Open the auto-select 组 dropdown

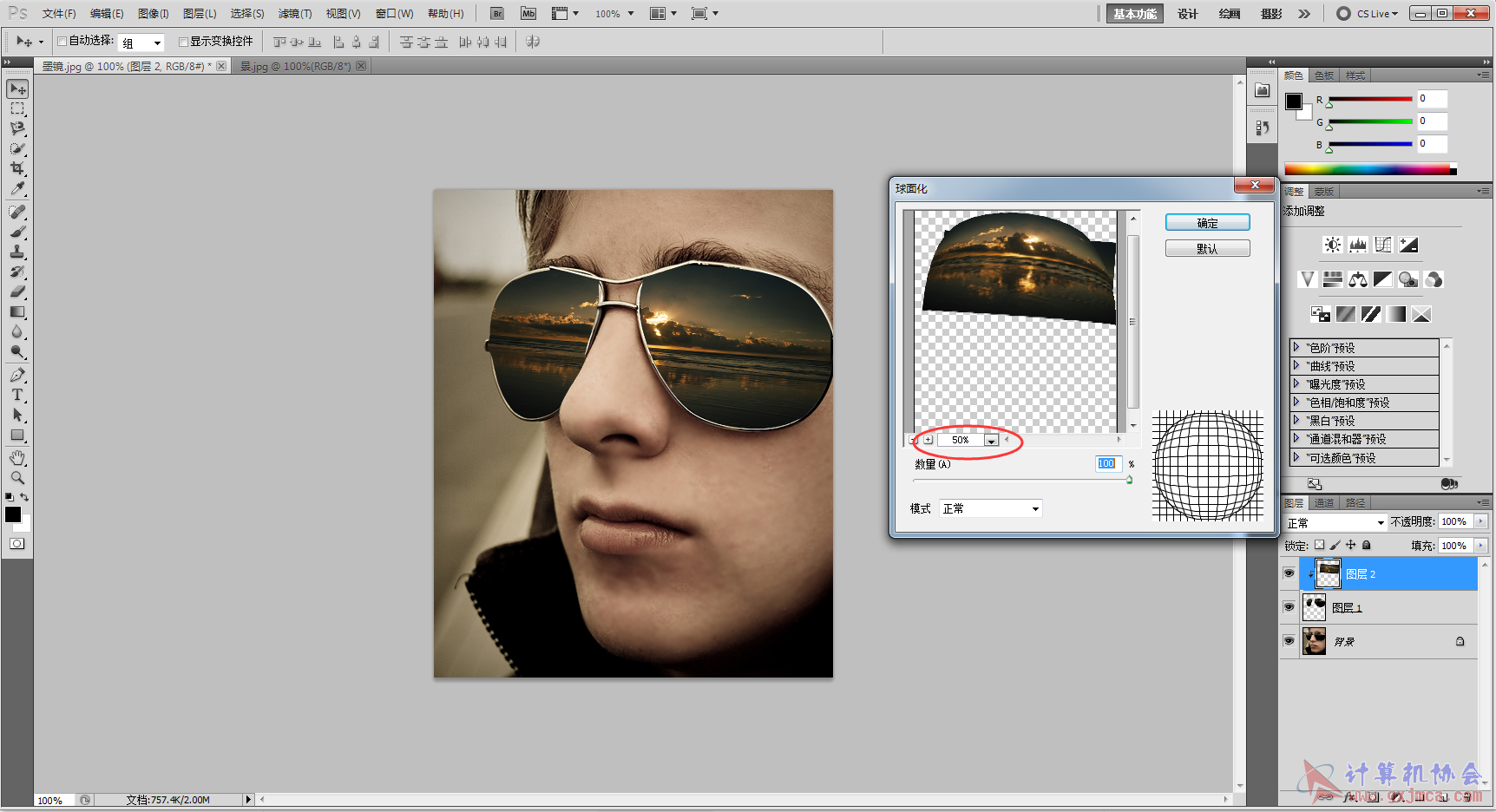tap(141, 43)
